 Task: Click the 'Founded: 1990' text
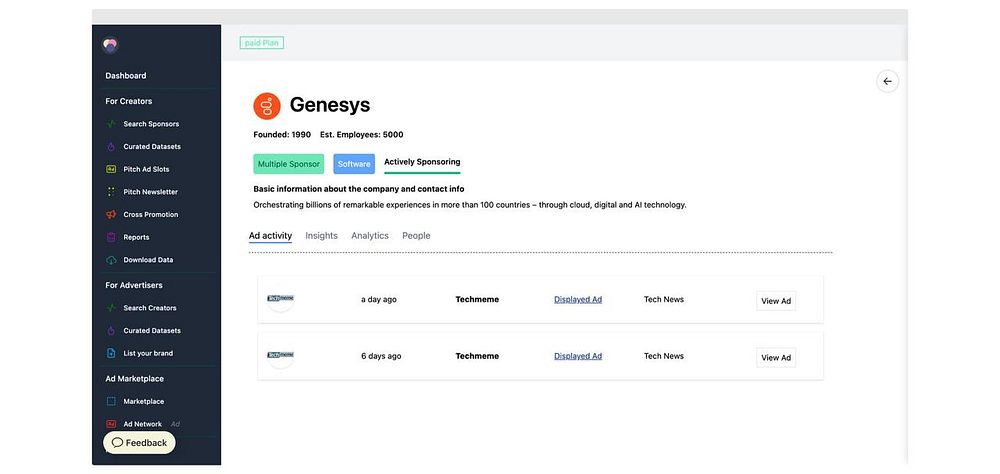tap(282, 135)
